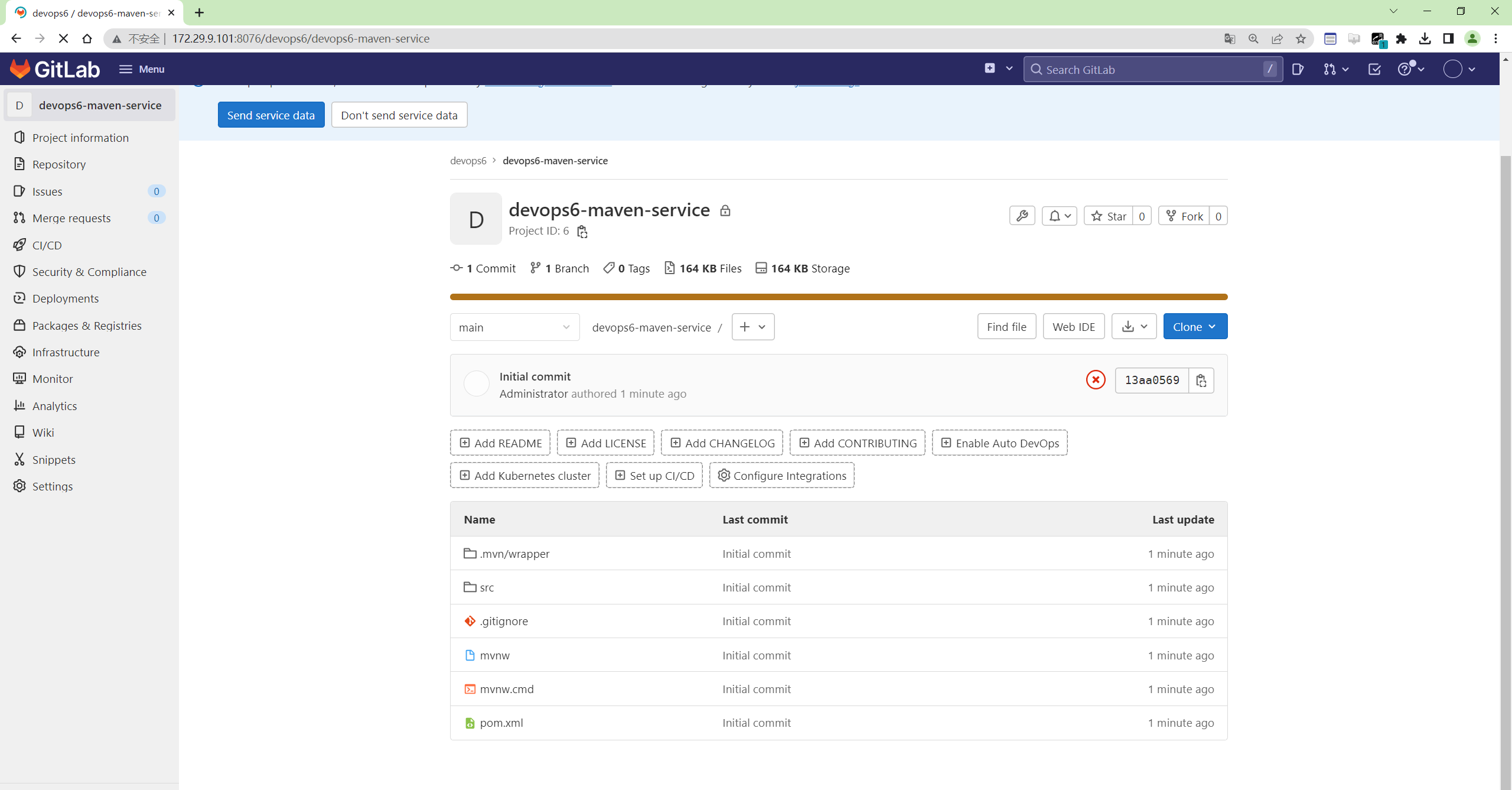Open the Initial commit title link

point(535,376)
